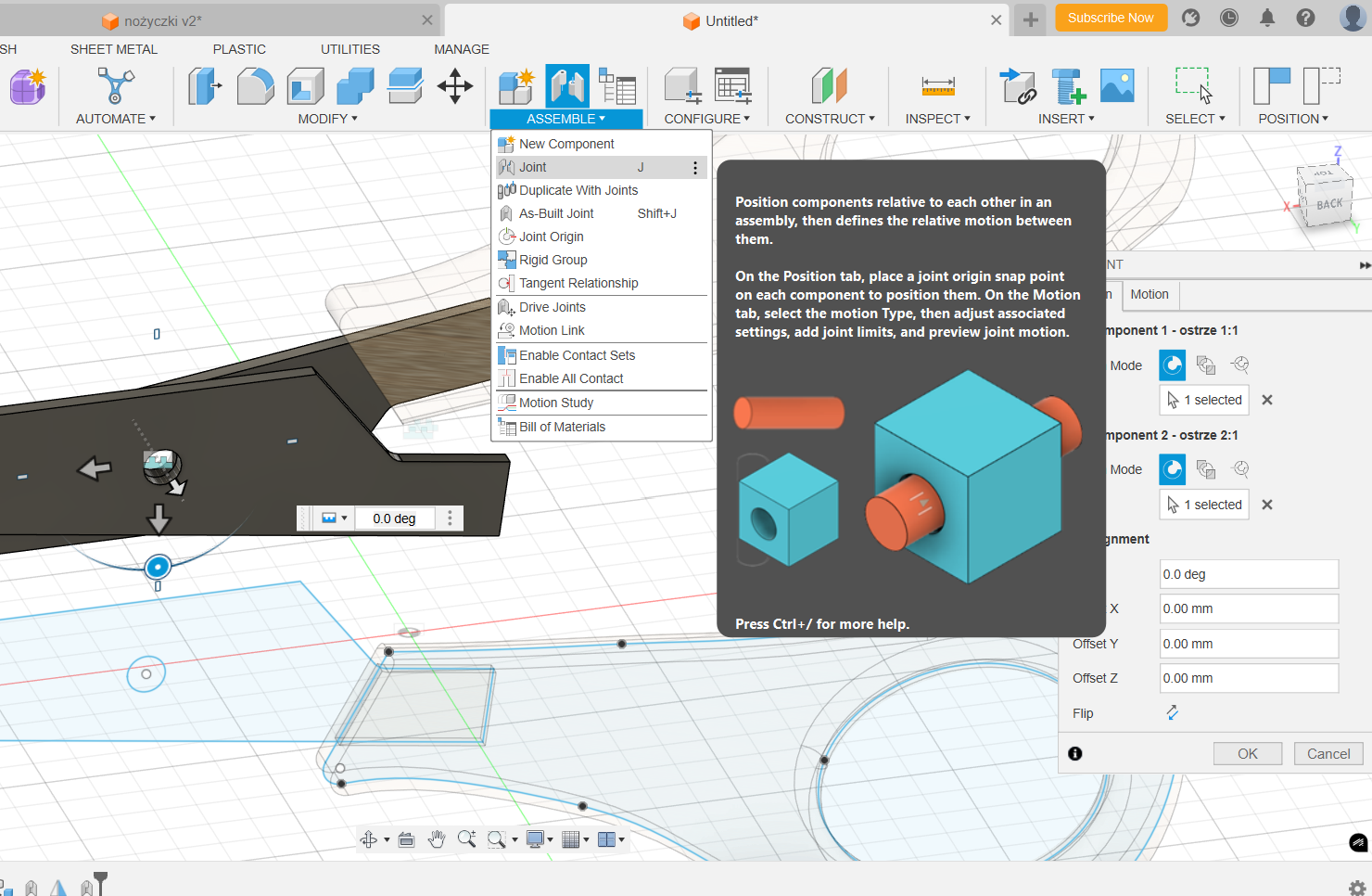The height and width of the screenshot is (896, 1372).
Task: Open the MODIFY dropdown menu
Action: pos(327,119)
